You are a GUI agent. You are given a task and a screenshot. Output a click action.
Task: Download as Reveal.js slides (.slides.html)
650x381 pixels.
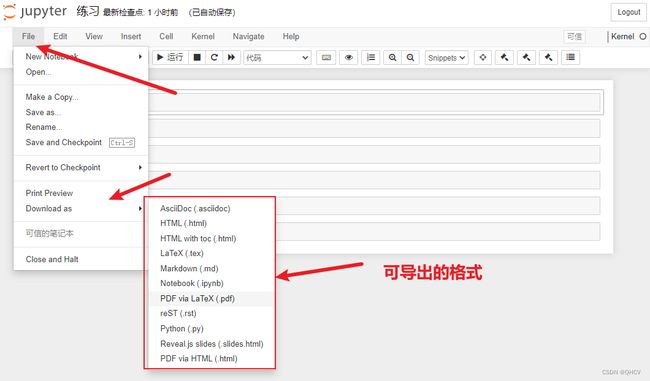(211, 344)
